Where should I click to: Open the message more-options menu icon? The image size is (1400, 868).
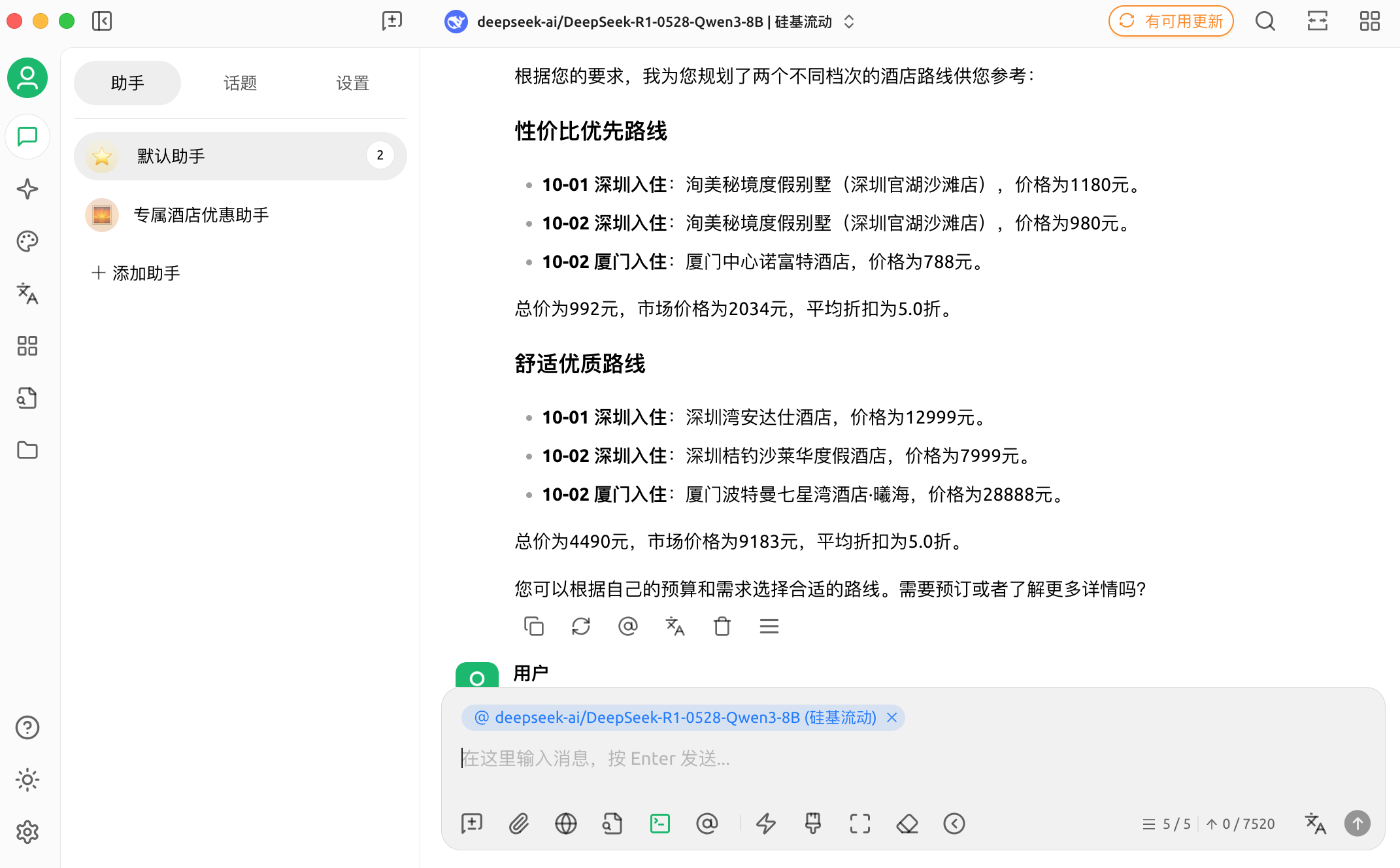click(769, 626)
